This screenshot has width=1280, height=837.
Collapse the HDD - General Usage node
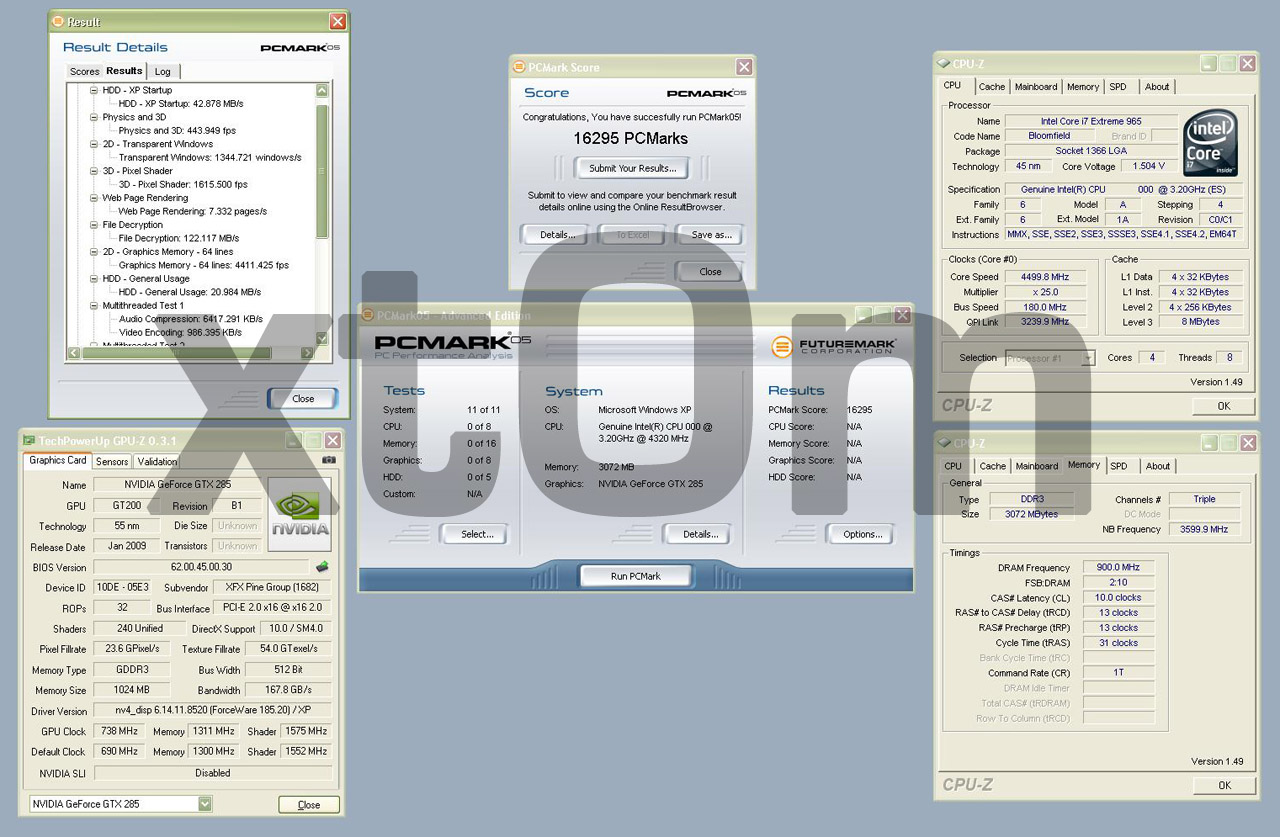click(x=94, y=279)
